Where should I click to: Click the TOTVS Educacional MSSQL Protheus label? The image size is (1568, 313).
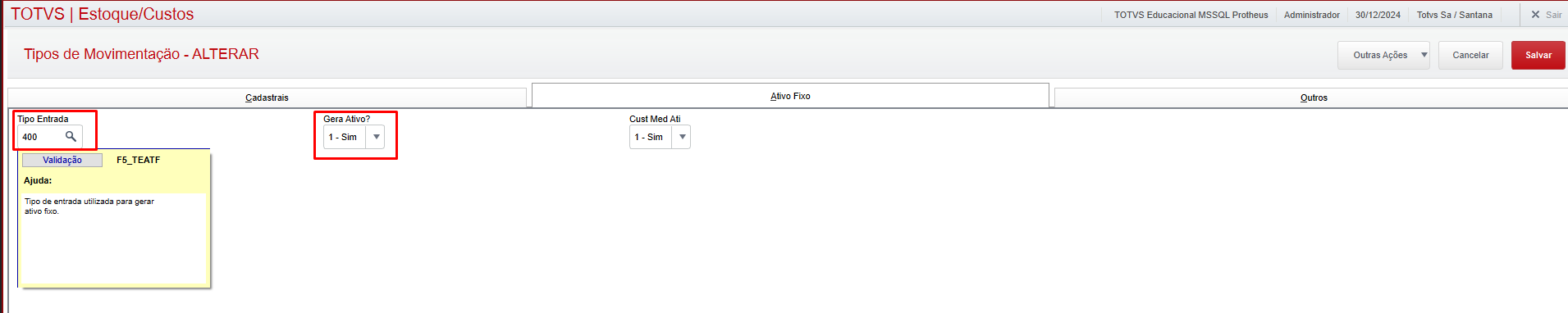click(1191, 15)
